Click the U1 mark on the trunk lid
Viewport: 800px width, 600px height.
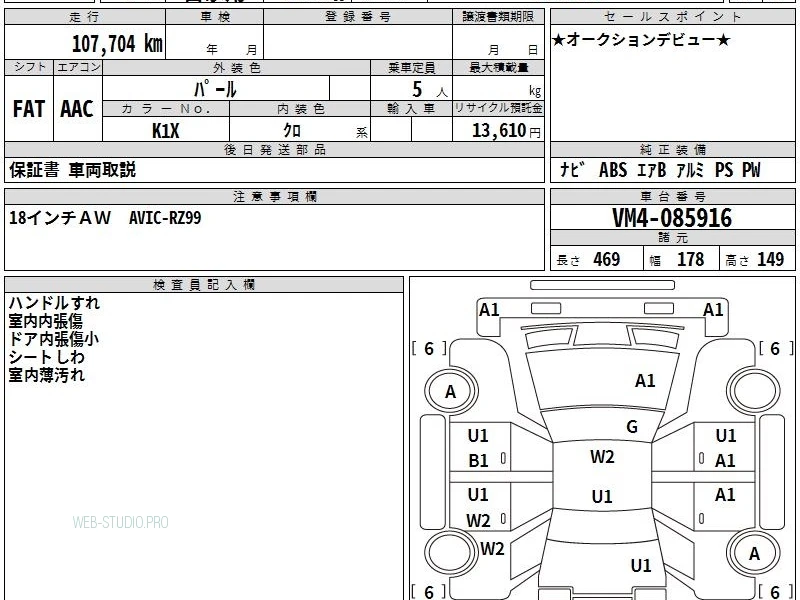point(641,565)
